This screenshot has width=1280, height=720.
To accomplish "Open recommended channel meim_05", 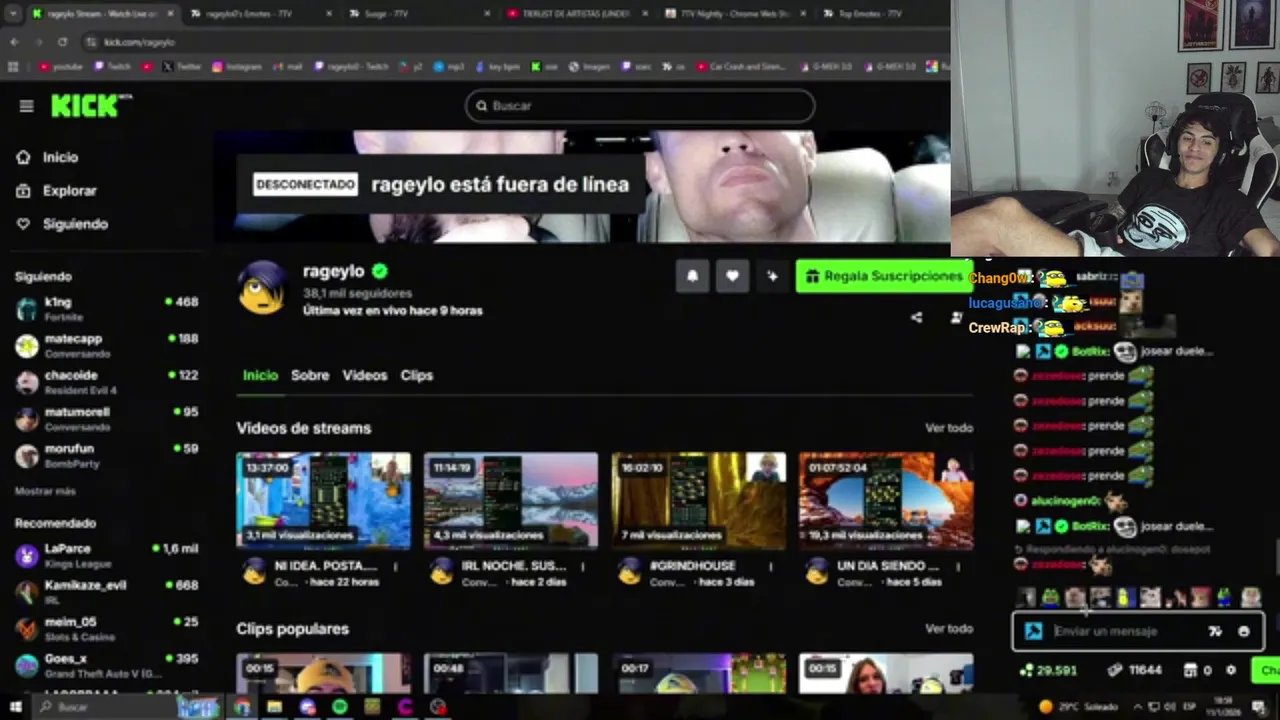I will [x=106, y=628].
